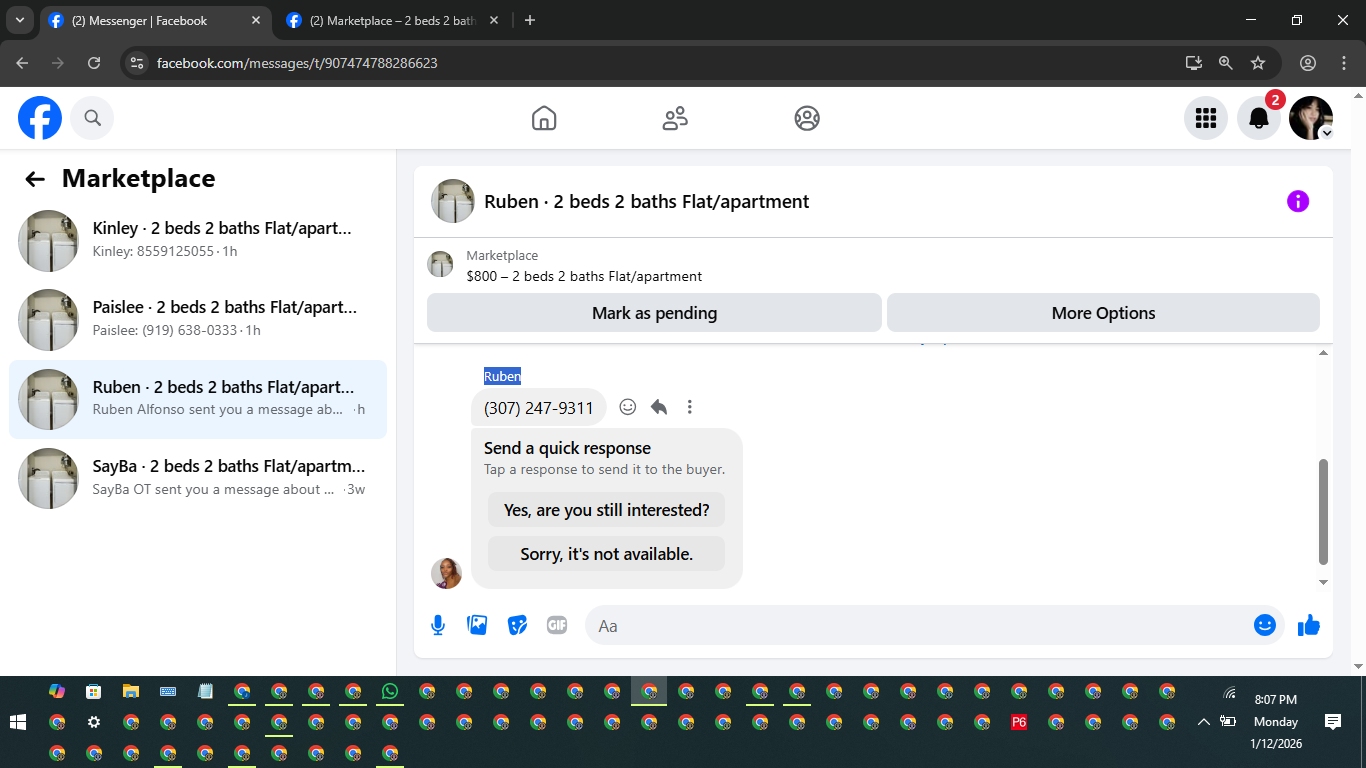Click the address bar URL
Viewport: 1366px width, 768px height.
(297, 63)
